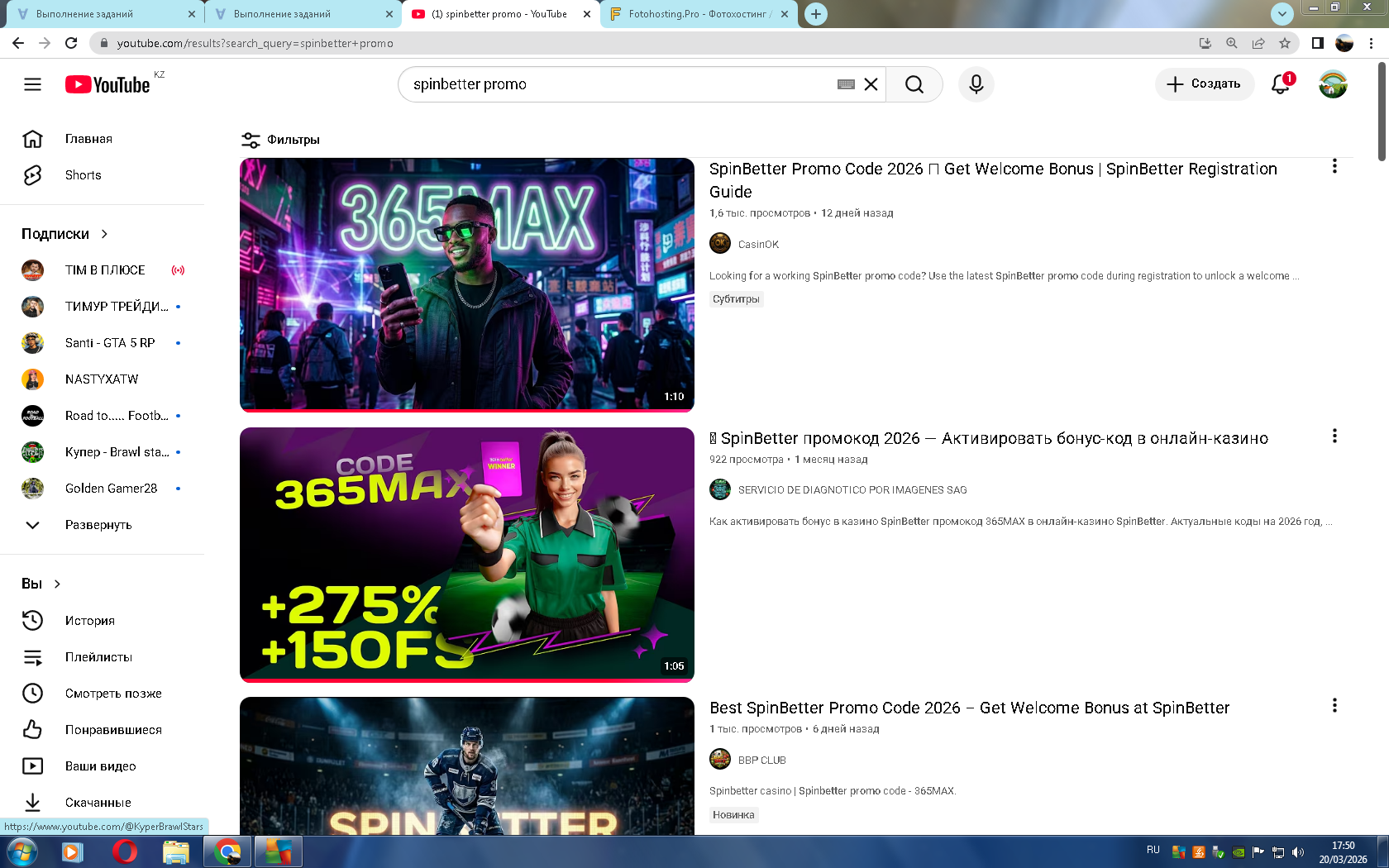Open the BBP CLUB channel avatar
The width and height of the screenshot is (1389, 868).
click(x=720, y=759)
